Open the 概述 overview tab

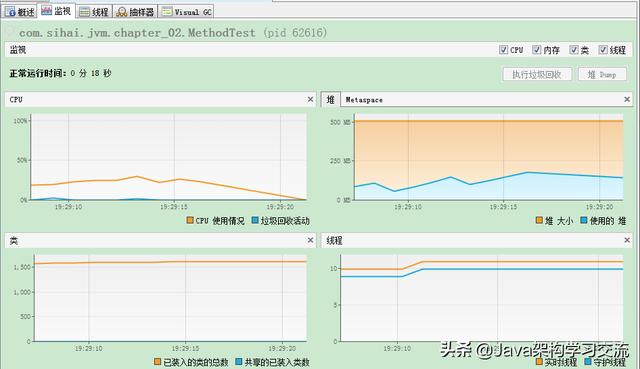(x=20, y=11)
